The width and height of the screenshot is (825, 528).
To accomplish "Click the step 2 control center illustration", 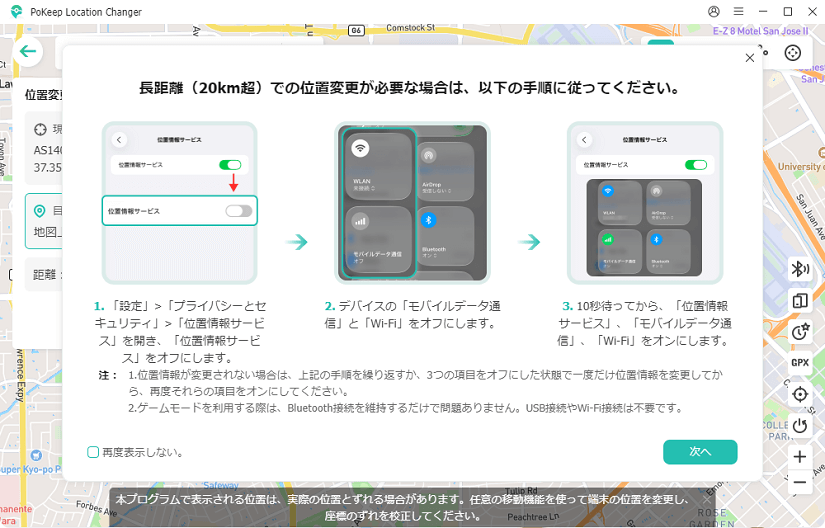I will coord(412,203).
